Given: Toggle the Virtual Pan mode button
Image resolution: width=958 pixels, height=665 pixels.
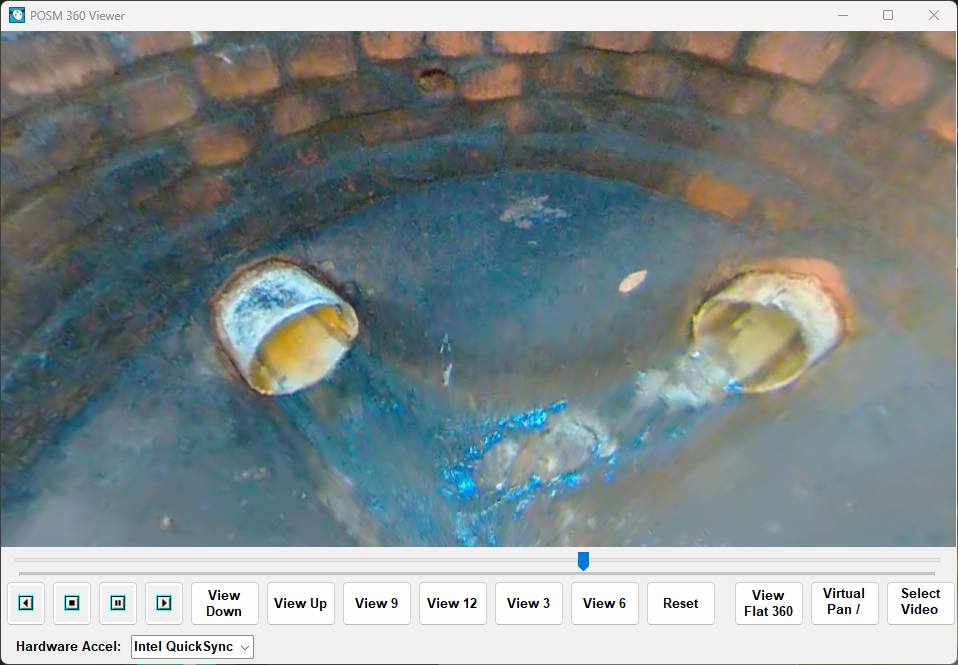Looking at the screenshot, I should [844, 603].
